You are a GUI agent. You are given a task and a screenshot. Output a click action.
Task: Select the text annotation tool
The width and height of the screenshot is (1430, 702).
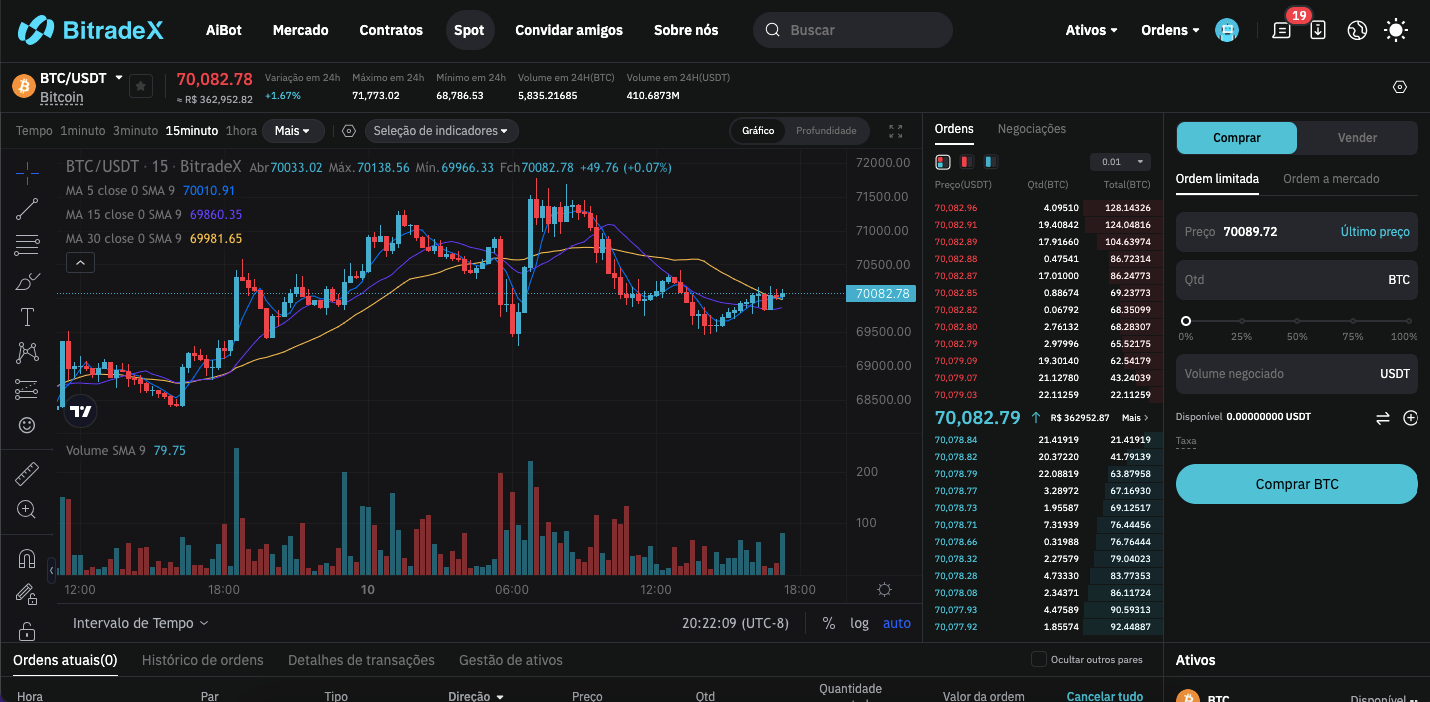coord(27,317)
